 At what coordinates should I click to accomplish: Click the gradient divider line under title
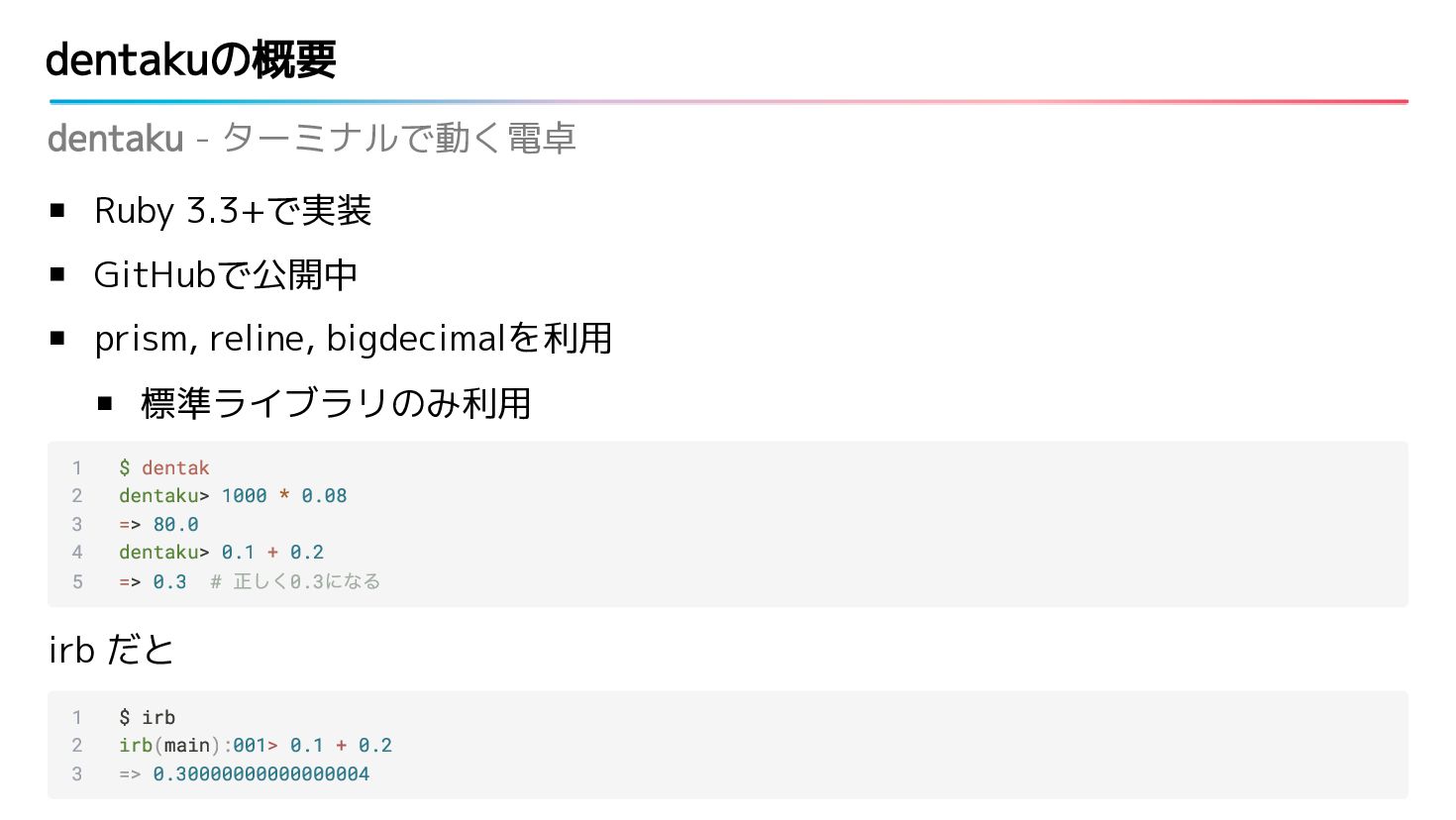pyautogui.click(x=728, y=101)
